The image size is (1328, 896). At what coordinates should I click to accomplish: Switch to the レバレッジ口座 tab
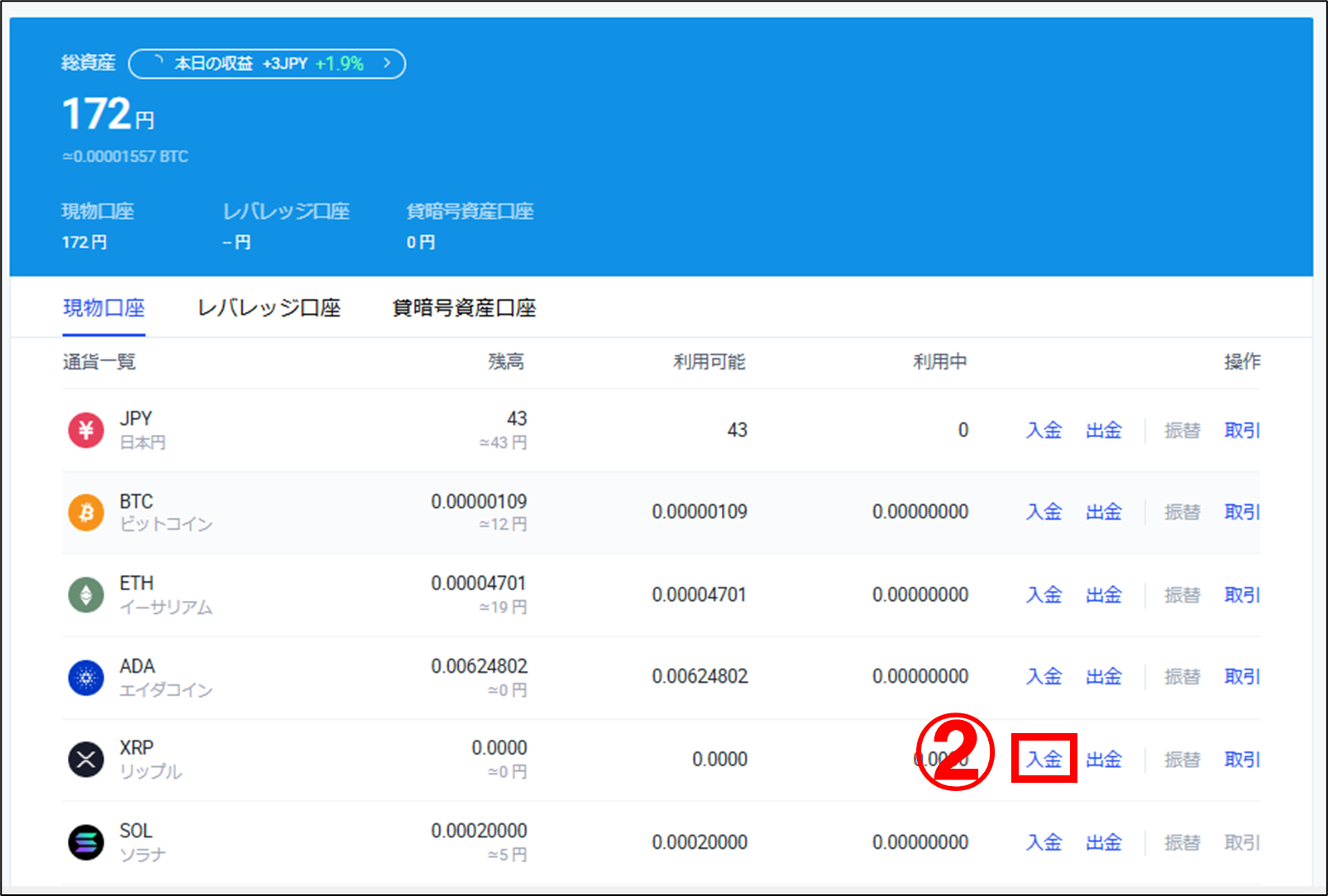(269, 308)
